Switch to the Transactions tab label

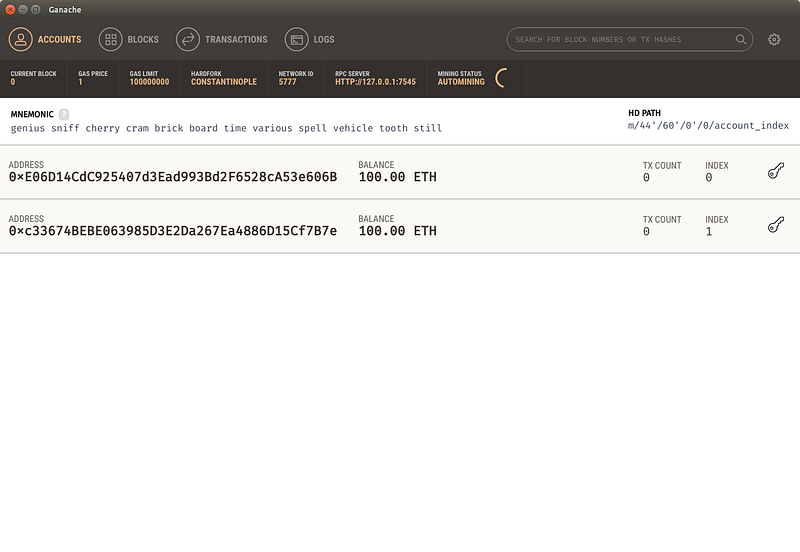point(236,40)
